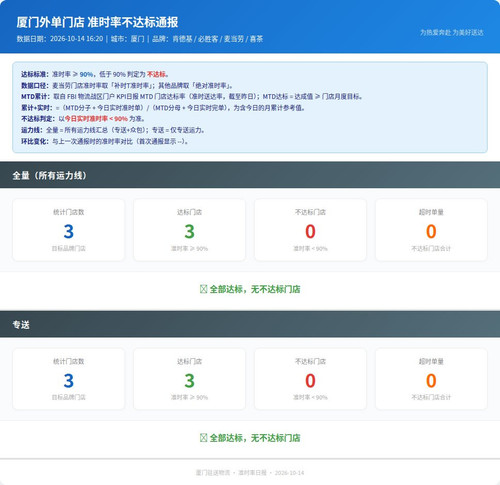Viewport: 500px width, 485px height.
Task: Click the check icon beside 全量 全部达标 message
Action: [x=204, y=289]
